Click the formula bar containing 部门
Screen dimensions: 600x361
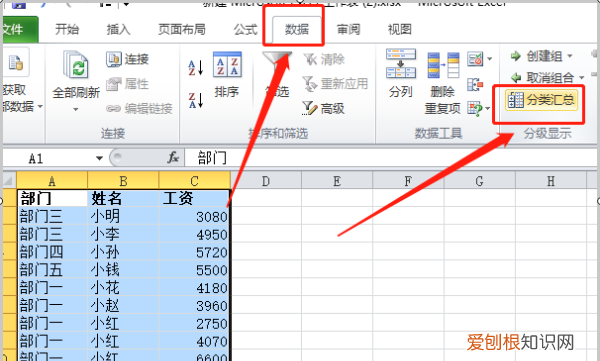390,158
